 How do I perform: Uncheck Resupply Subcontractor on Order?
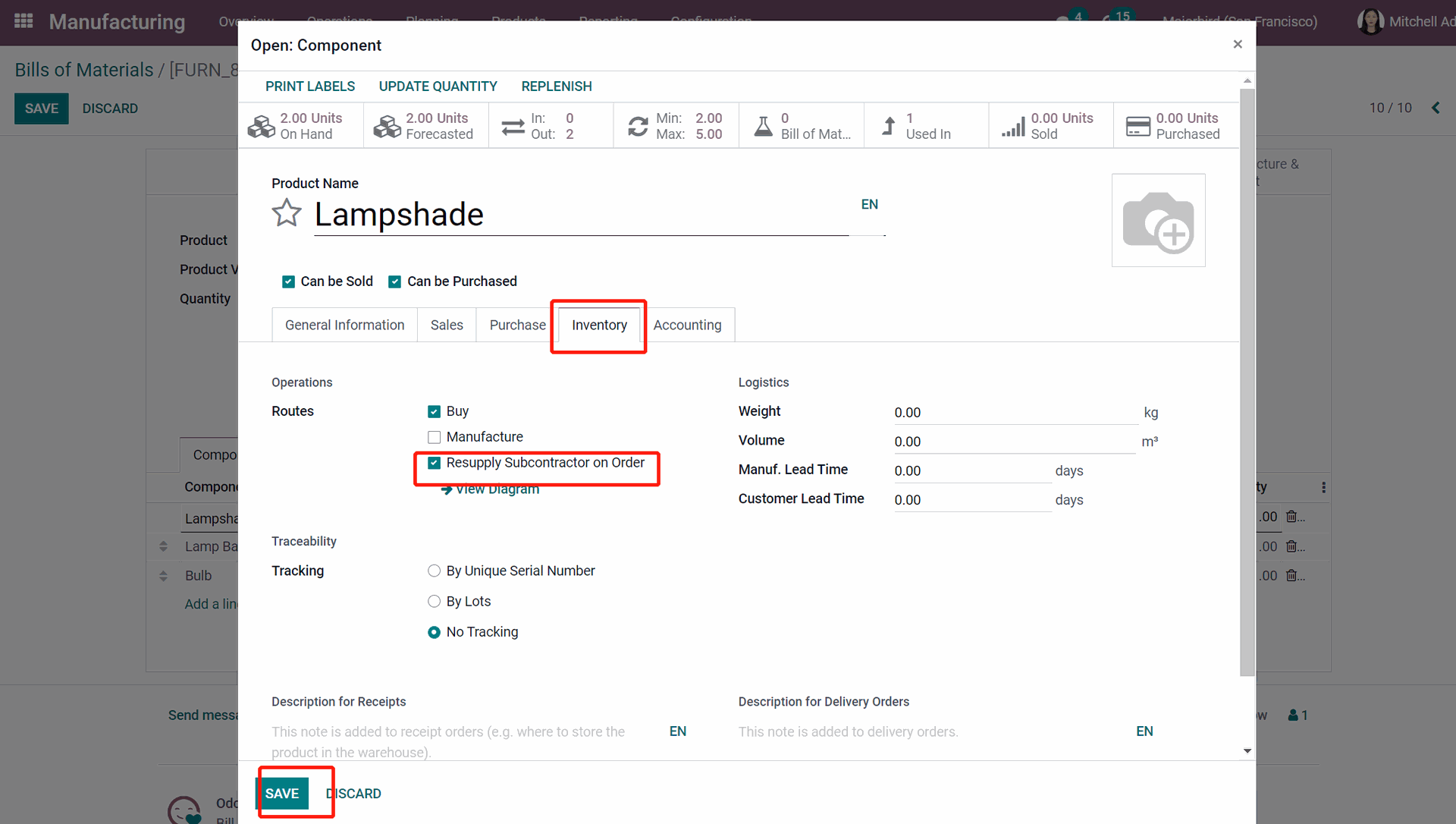(x=434, y=463)
